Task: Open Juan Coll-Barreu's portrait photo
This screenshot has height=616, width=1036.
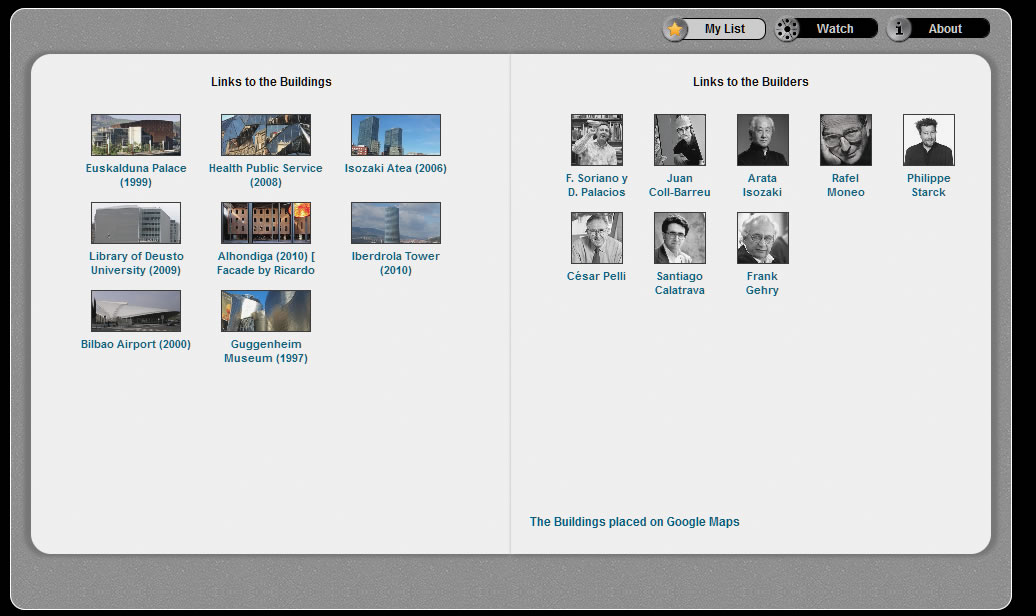Action: tap(680, 139)
